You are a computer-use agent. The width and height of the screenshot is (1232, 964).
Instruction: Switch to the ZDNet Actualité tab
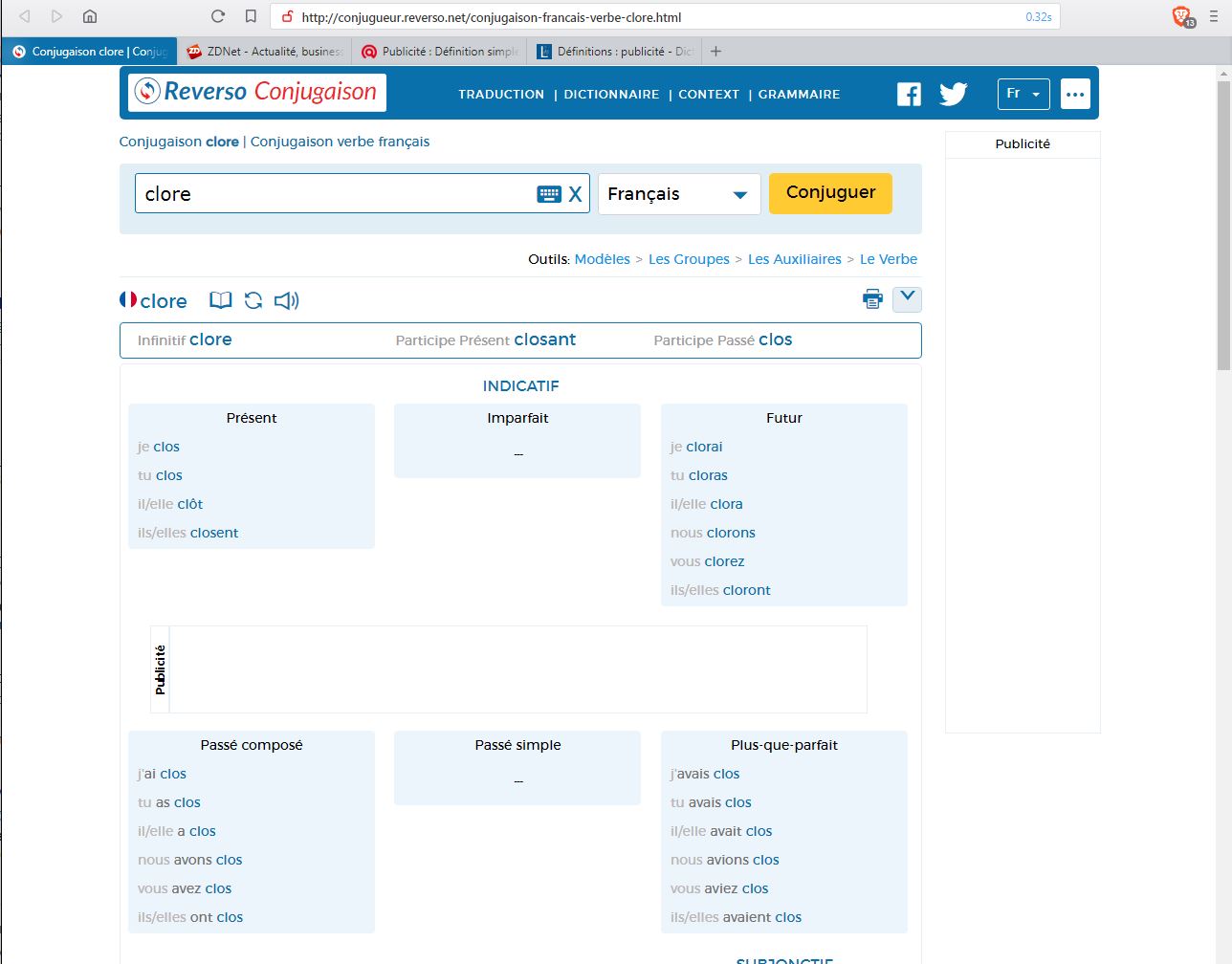click(265, 52)
